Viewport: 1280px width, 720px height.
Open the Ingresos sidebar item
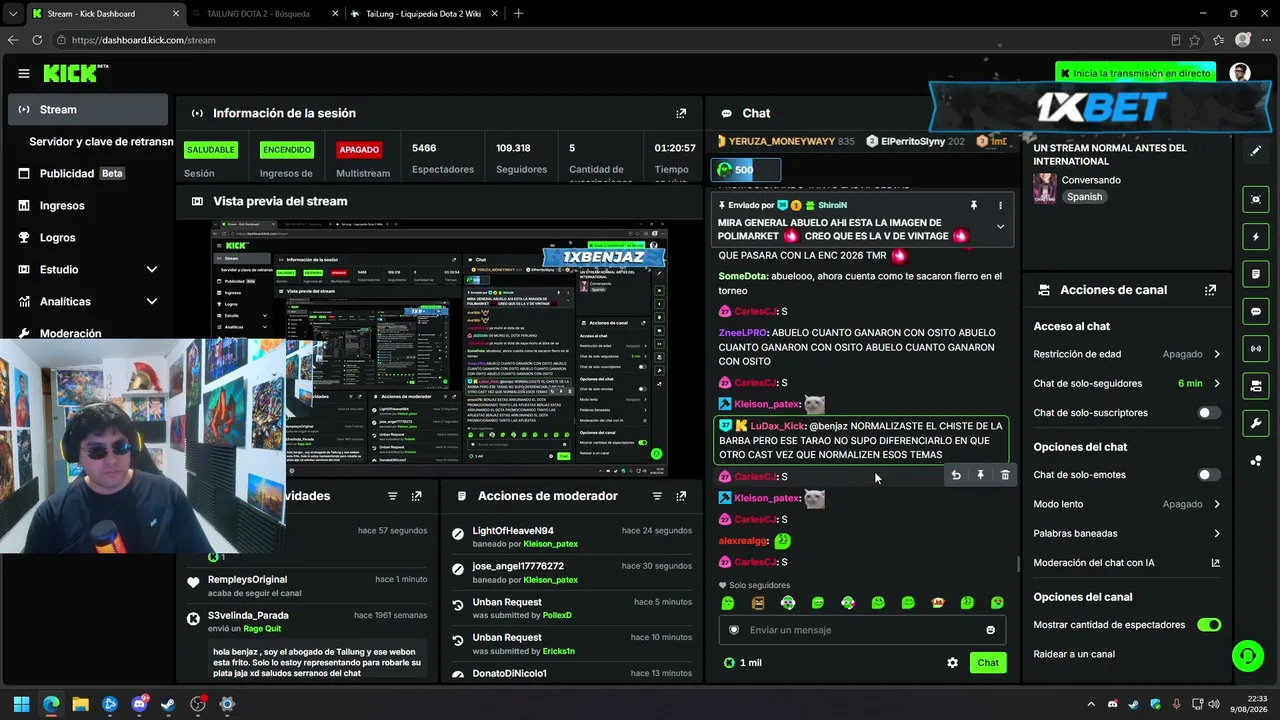pos(88,205)
